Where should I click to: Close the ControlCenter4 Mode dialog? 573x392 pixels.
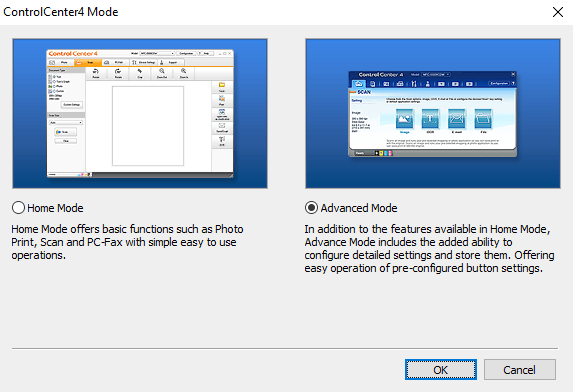point(558,12)
